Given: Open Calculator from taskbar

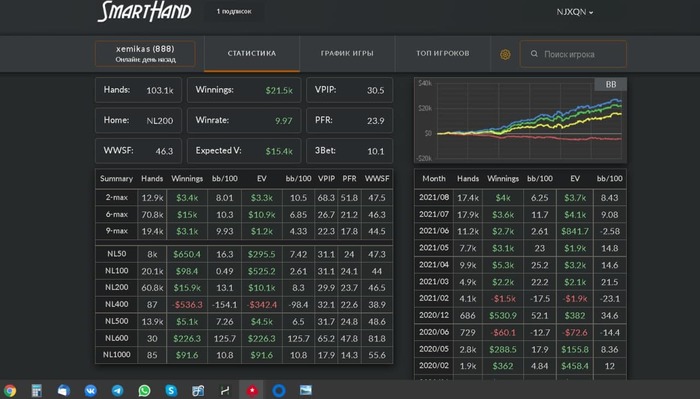Looking at the screenshot, I should coord(37,391).
